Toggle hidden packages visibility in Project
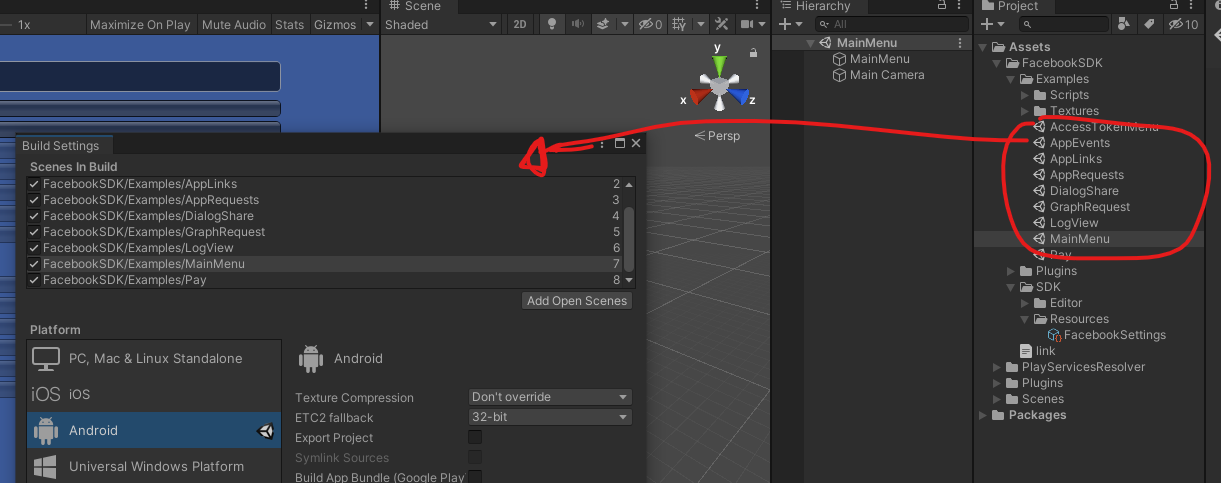This screenshot has width=1221, height=483. click(x=1183, y=24)
